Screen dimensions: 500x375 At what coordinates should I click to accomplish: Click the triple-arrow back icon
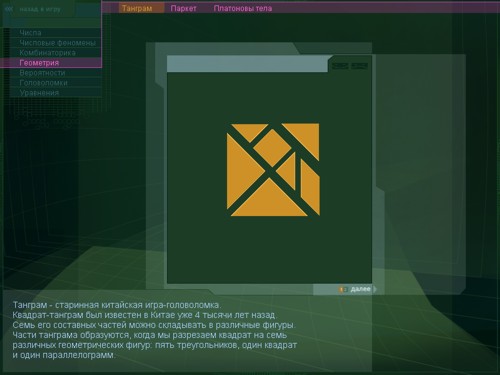click(9, 9)
